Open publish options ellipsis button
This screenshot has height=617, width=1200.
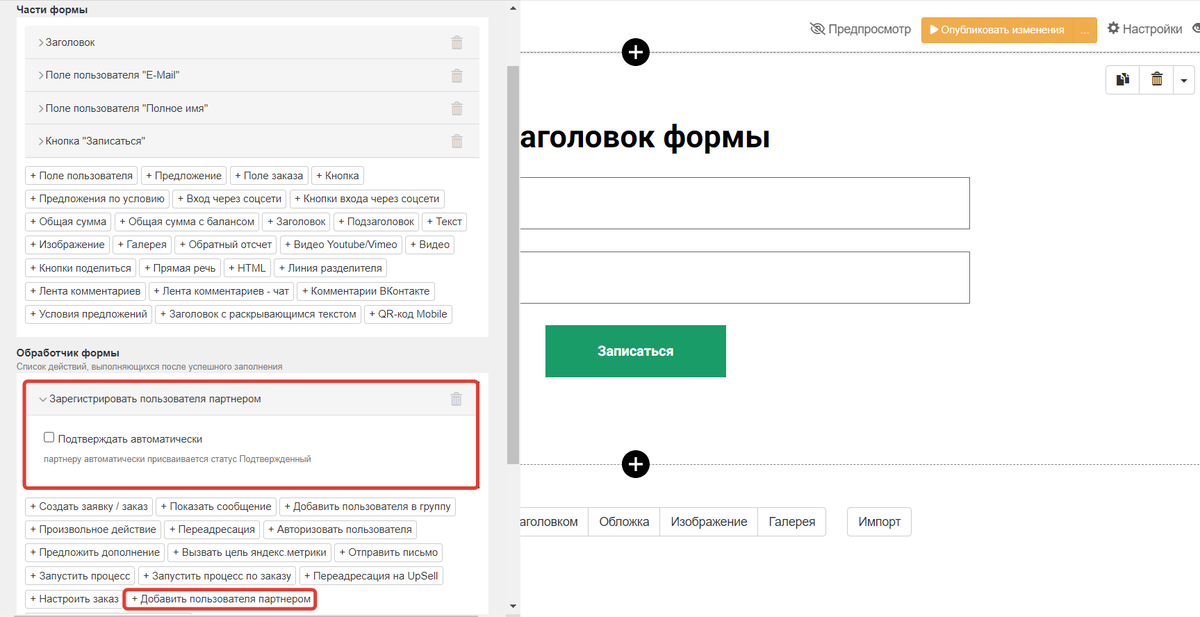pos(1084,30)
